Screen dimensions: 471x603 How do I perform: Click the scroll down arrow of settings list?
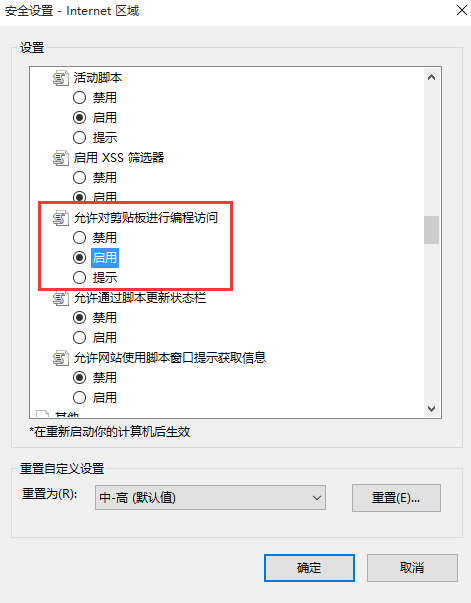[x=431, y=408]
